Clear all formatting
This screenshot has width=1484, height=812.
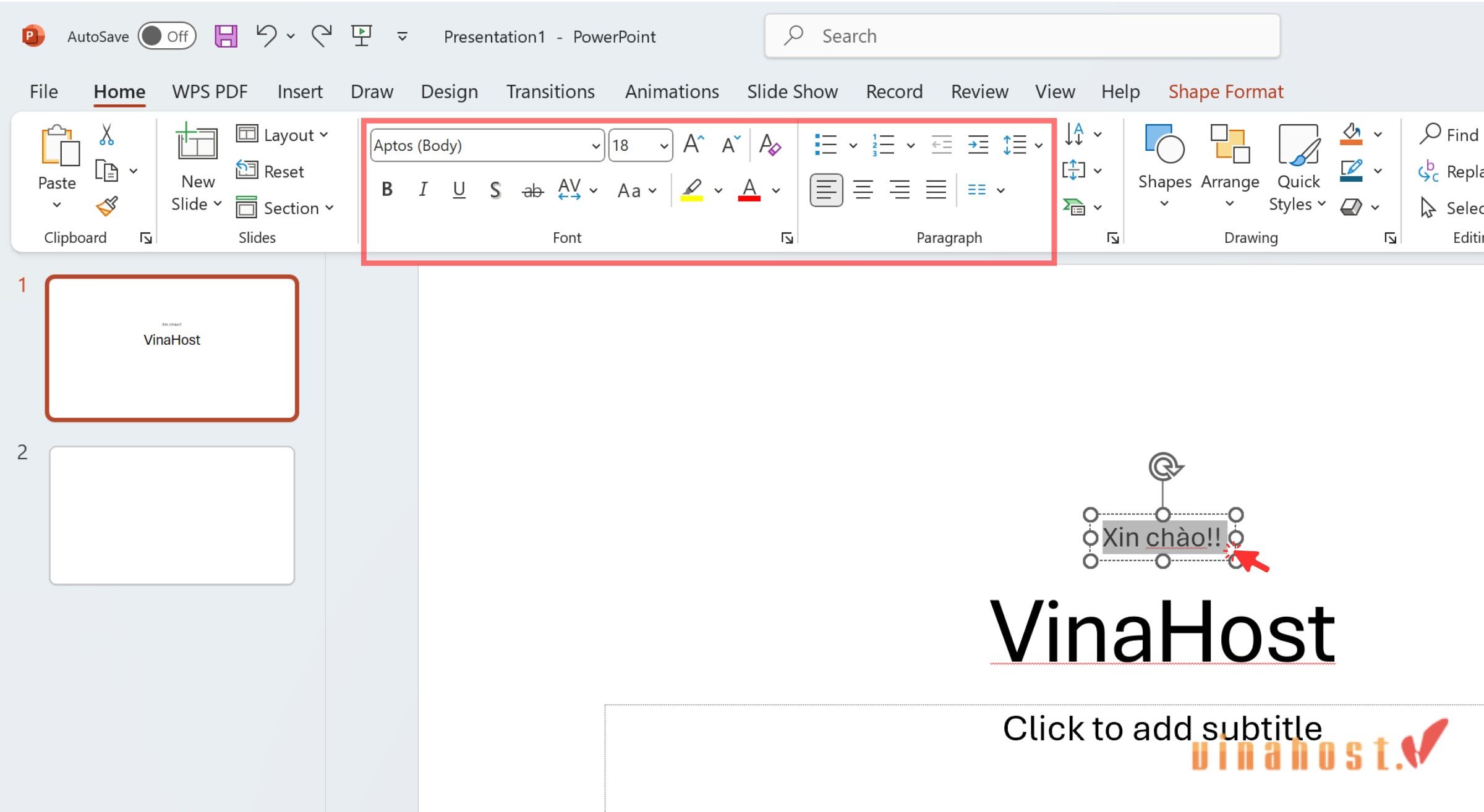pyautogui.click(x=770, y=145)
